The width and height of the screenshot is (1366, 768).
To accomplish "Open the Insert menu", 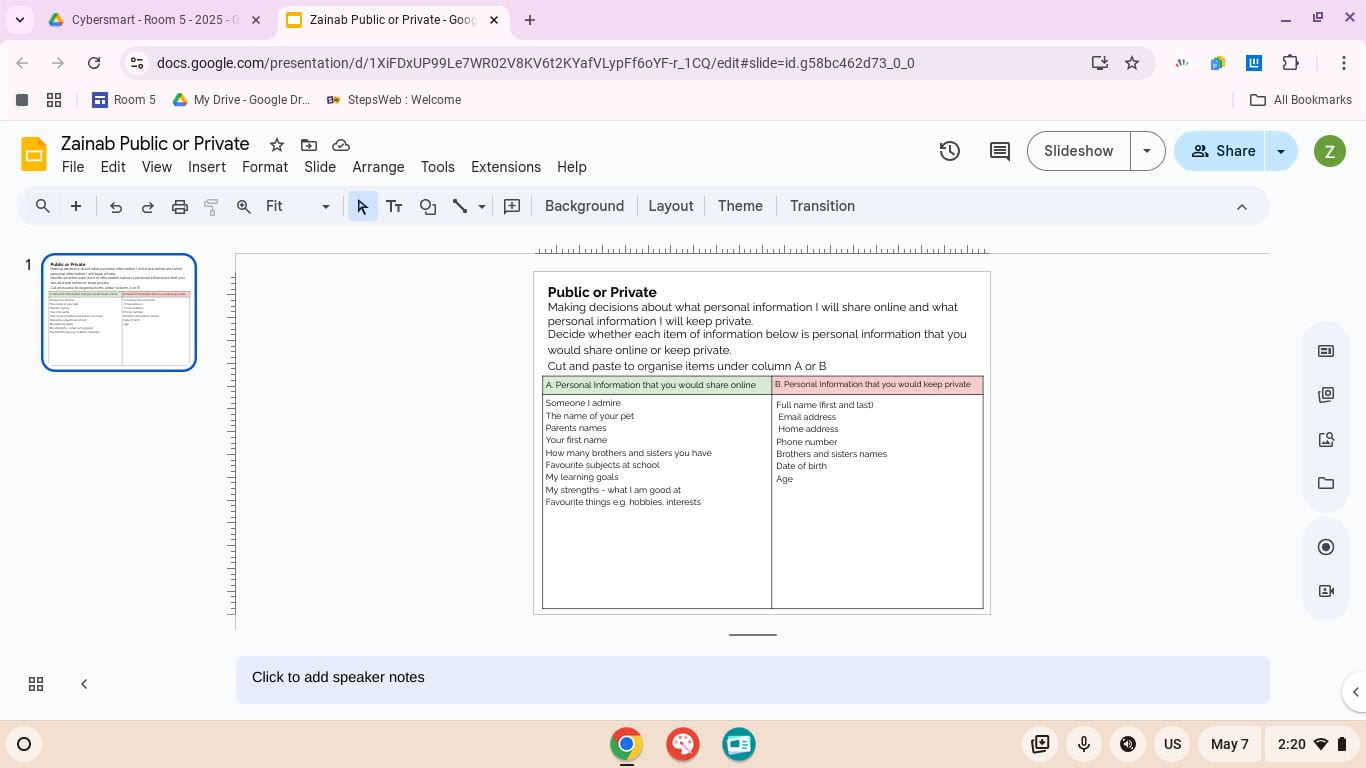I will (x=207, y=167).
